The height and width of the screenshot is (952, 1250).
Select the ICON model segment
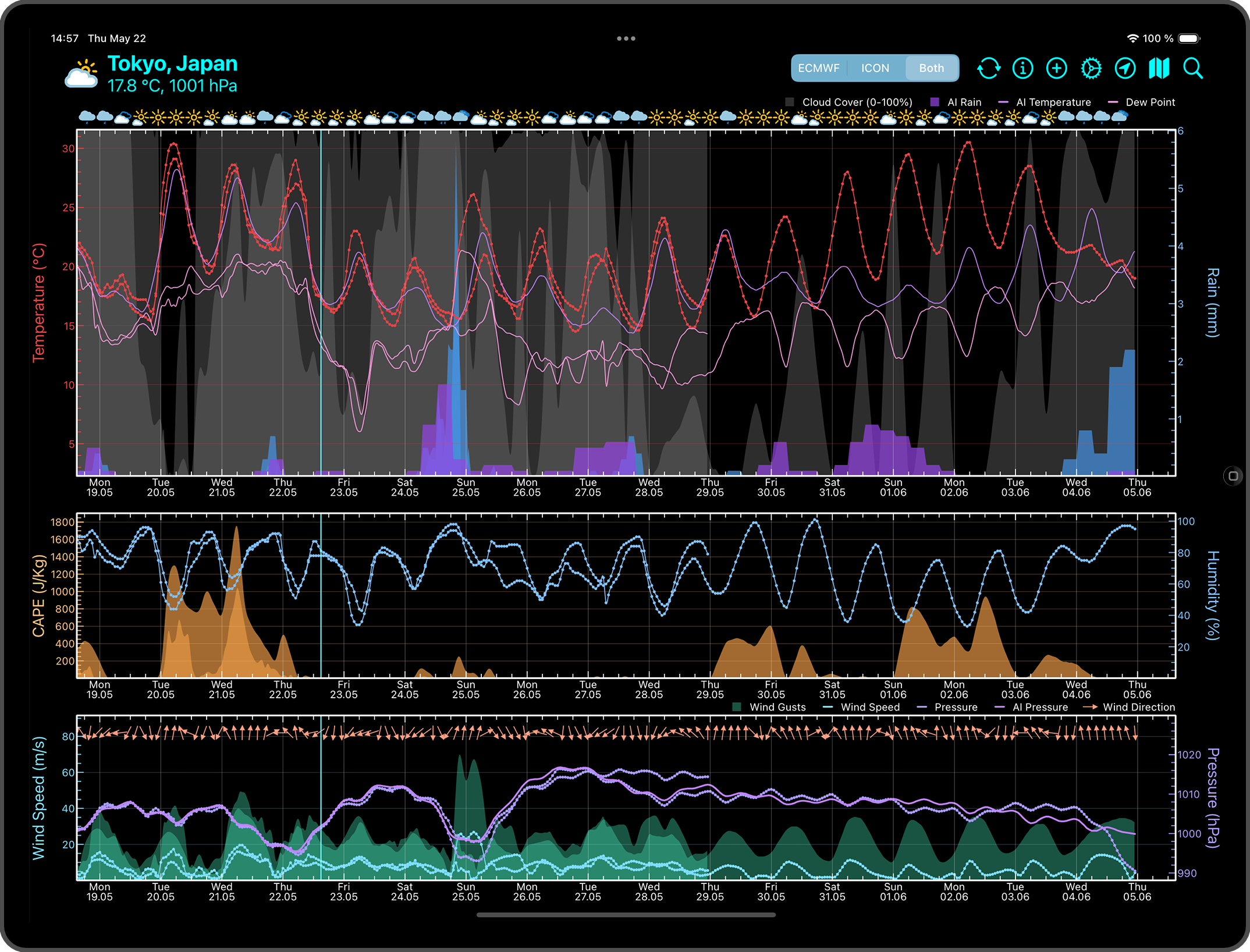pyautogui.click(x=875, y=68)
